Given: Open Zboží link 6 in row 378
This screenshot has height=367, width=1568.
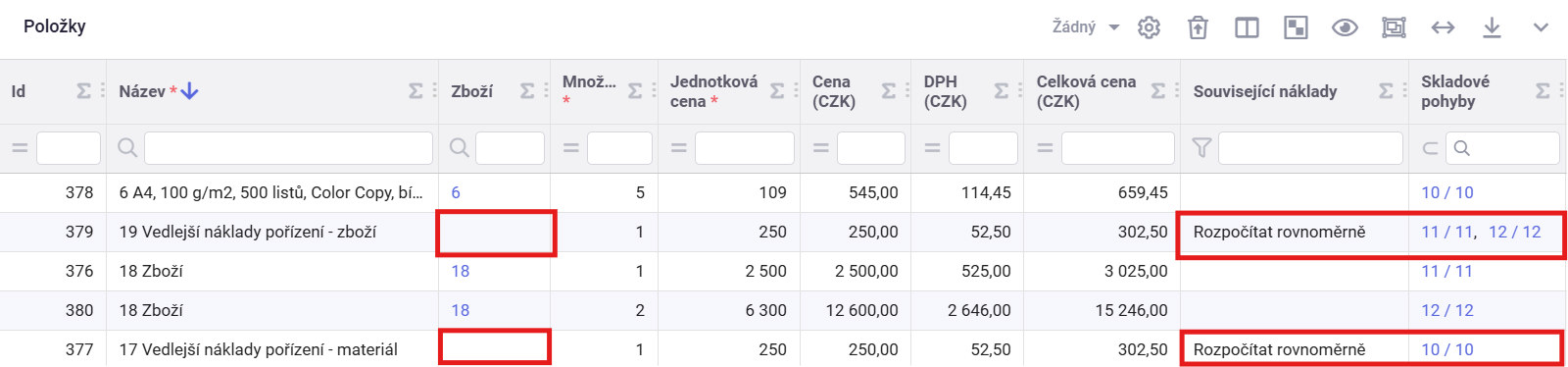Looking at the screenshot, I should click(x=456, y=192).
